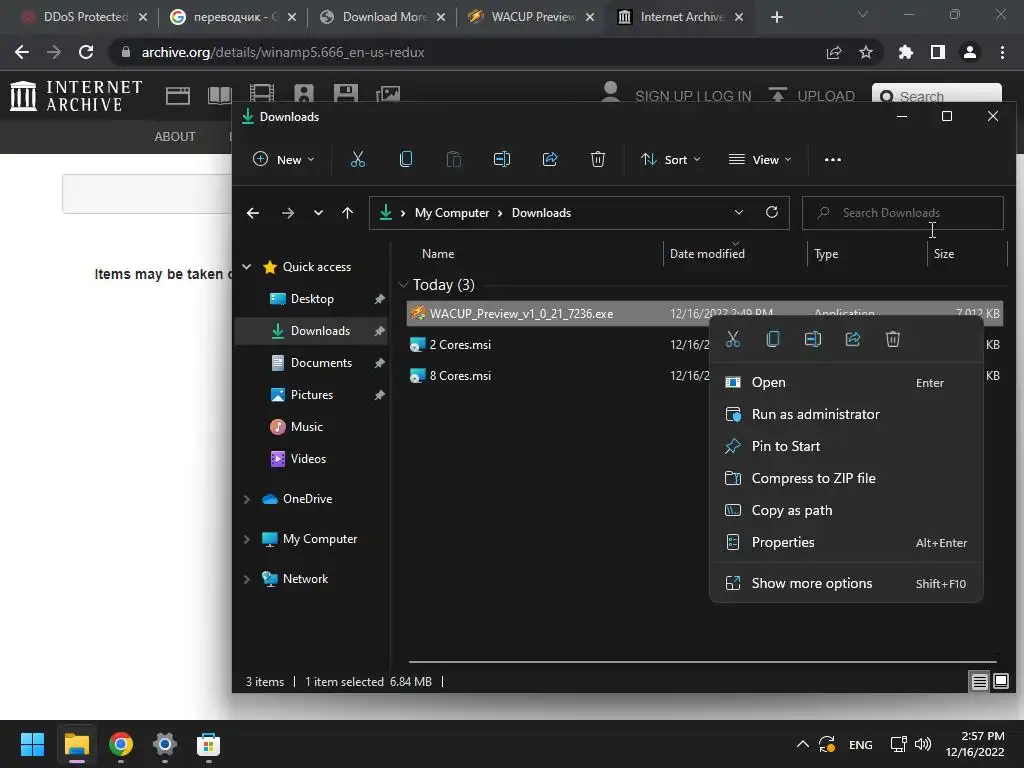Expand the Network tree node

(247, 579)
